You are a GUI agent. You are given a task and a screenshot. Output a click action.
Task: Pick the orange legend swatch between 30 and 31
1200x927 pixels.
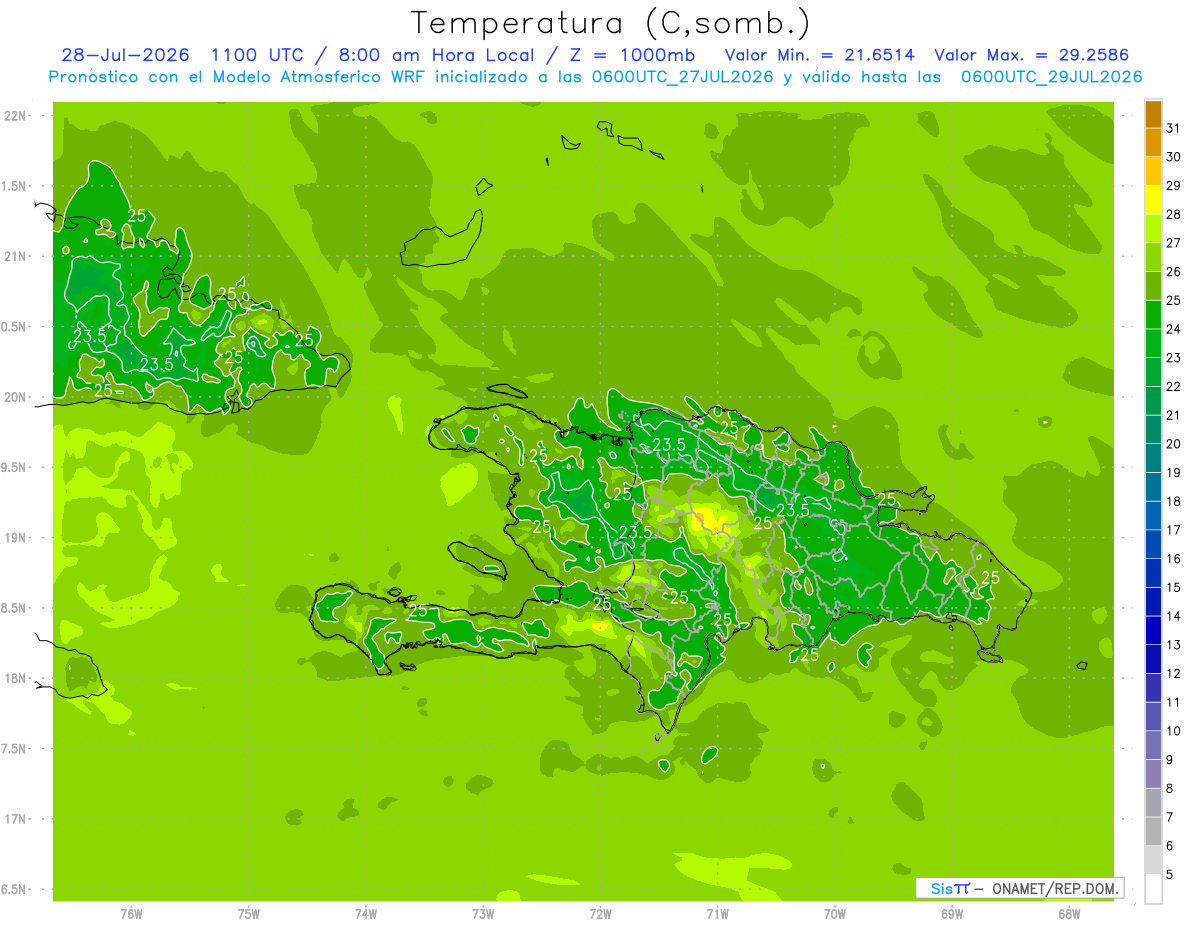[x=1153, y=142]
